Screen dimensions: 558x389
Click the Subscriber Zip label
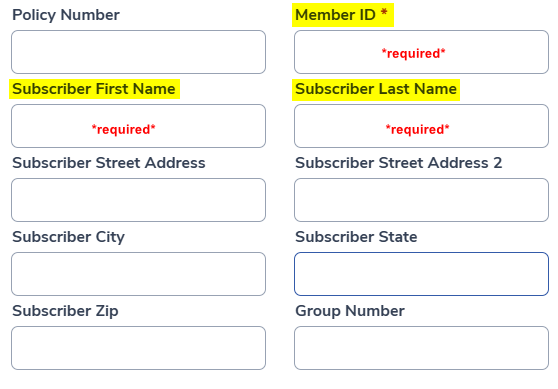[x=65, y=311]
